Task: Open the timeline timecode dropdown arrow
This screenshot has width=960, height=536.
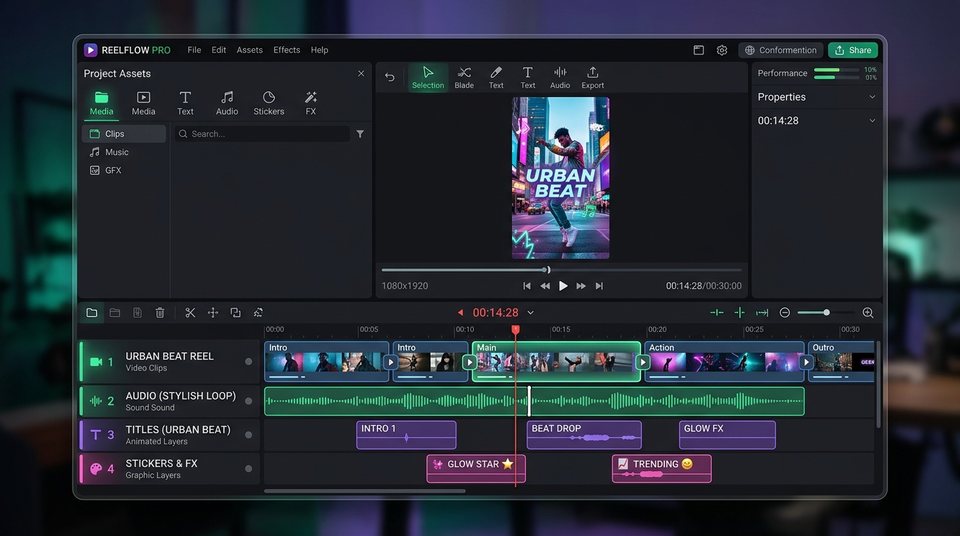Action: coord(530,312)
